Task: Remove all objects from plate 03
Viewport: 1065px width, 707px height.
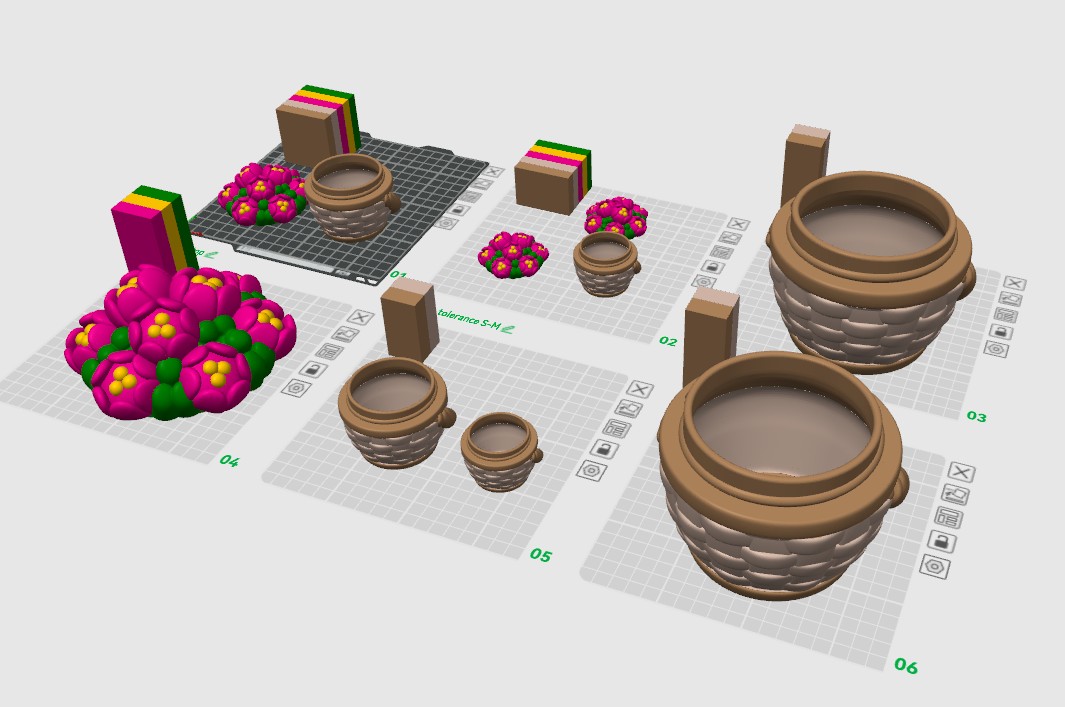Action: [x=1015, y=283]
